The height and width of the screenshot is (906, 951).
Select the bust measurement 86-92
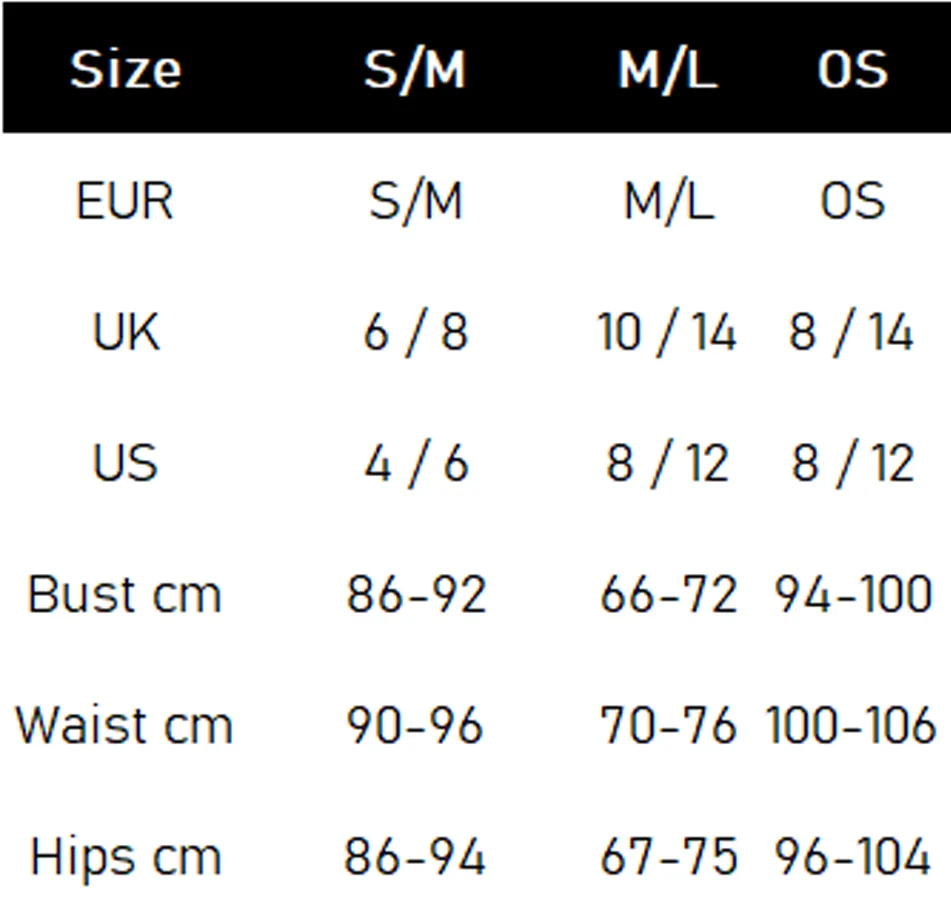[415, 595]
